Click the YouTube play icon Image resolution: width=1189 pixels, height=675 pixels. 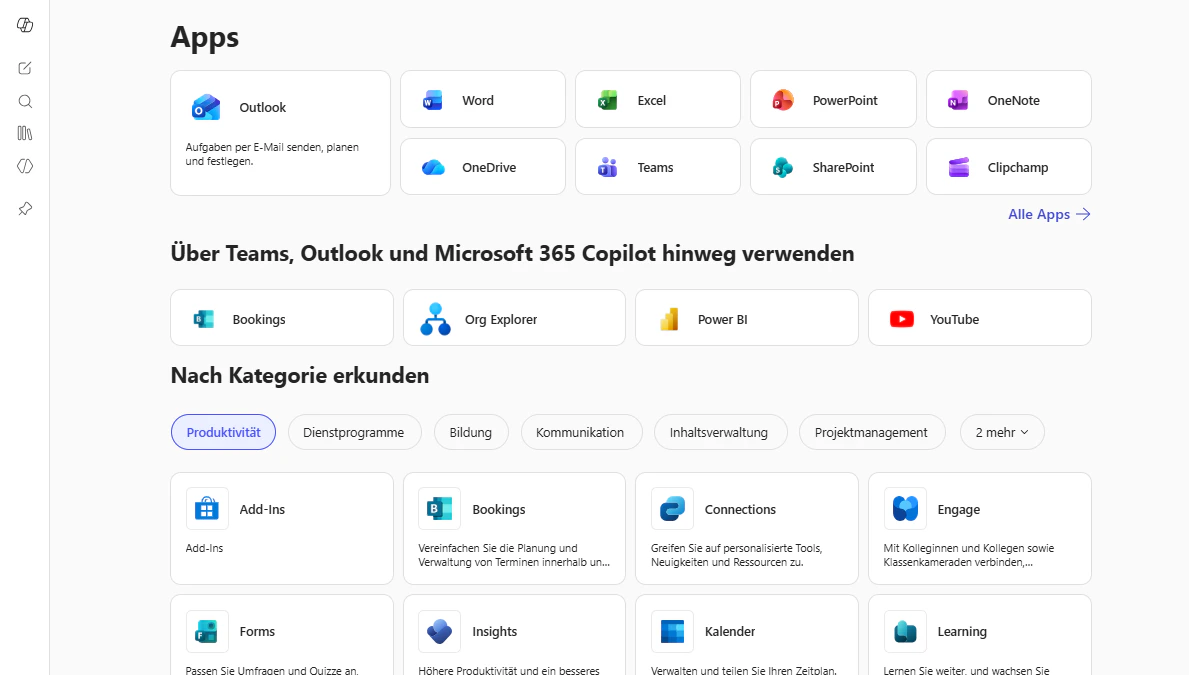[902, 319]
